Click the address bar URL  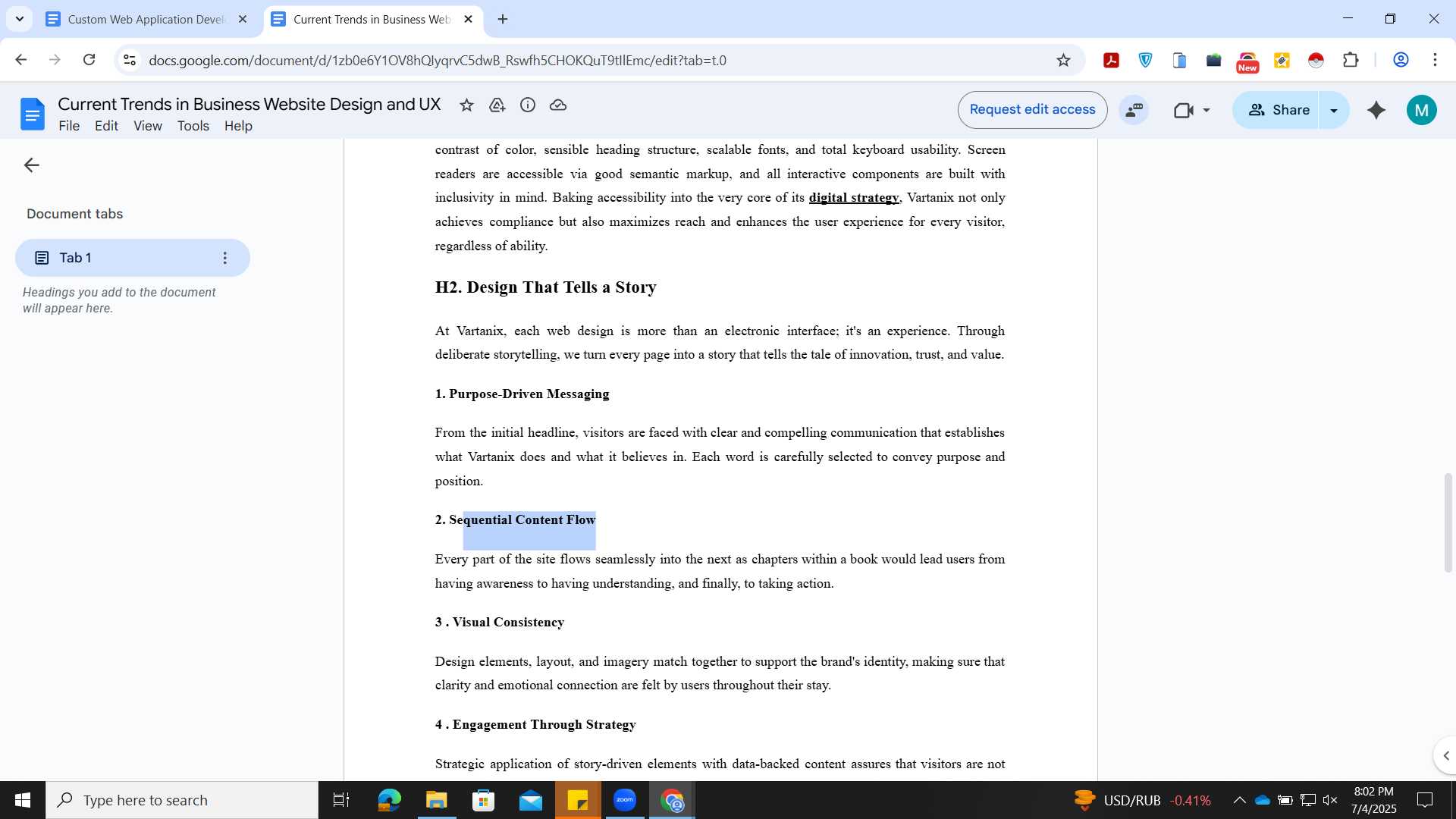coord(438,60)
